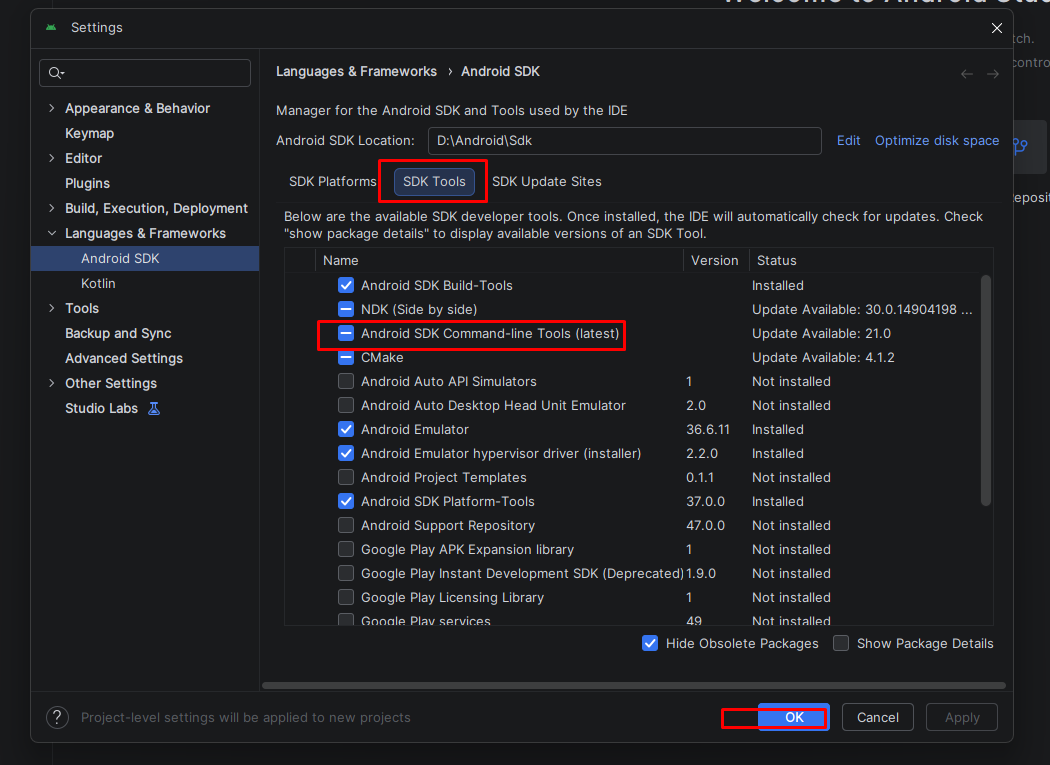Check Google Play Instant Development SDK

coord(346,573)
